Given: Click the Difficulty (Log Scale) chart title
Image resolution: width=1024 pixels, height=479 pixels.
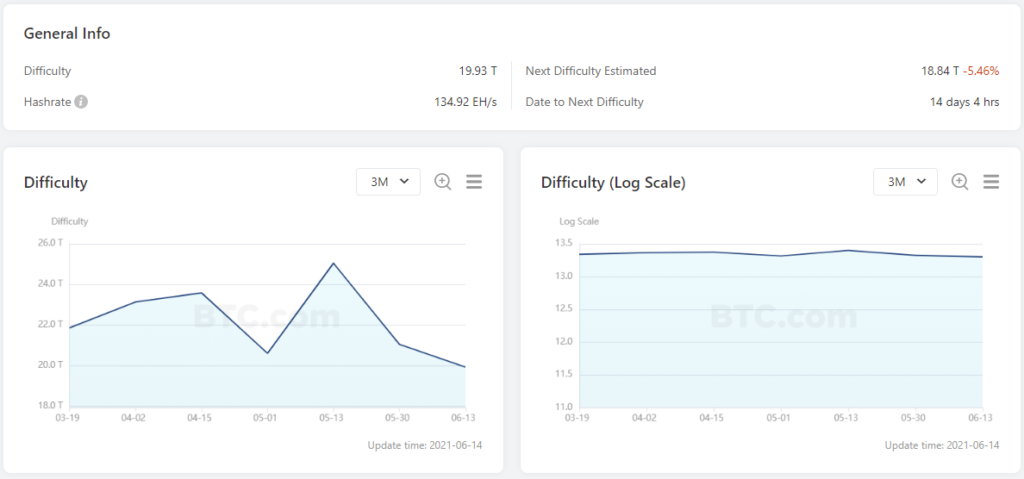Looking at the screenshot, I should 613,183.
